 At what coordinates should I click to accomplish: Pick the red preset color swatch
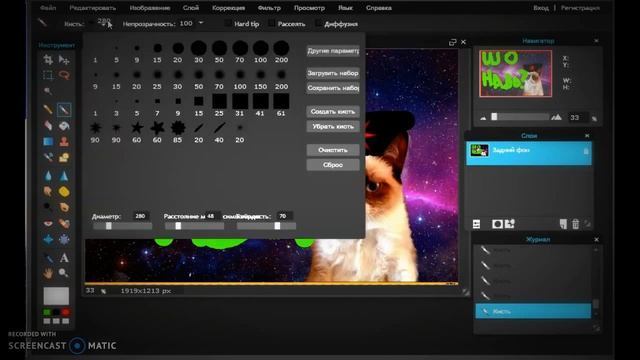[x=66, y=312]
